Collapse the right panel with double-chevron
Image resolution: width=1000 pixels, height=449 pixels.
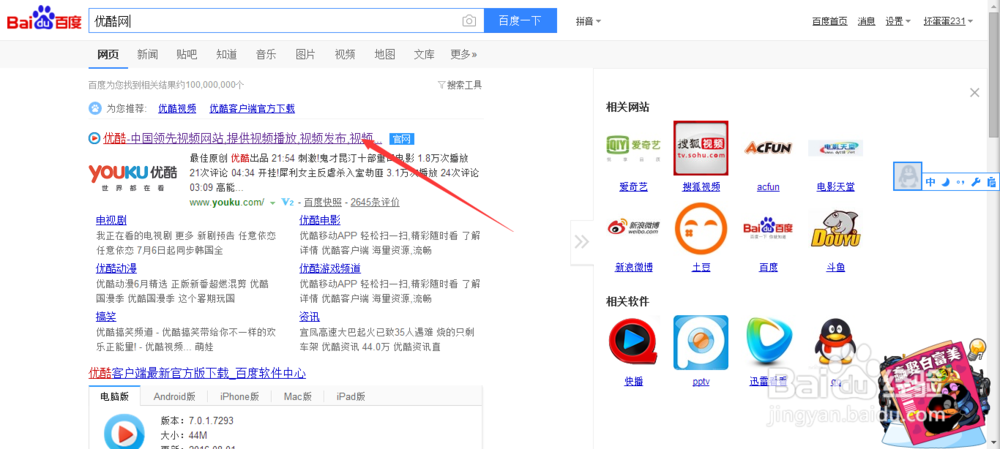click(582, 242)
